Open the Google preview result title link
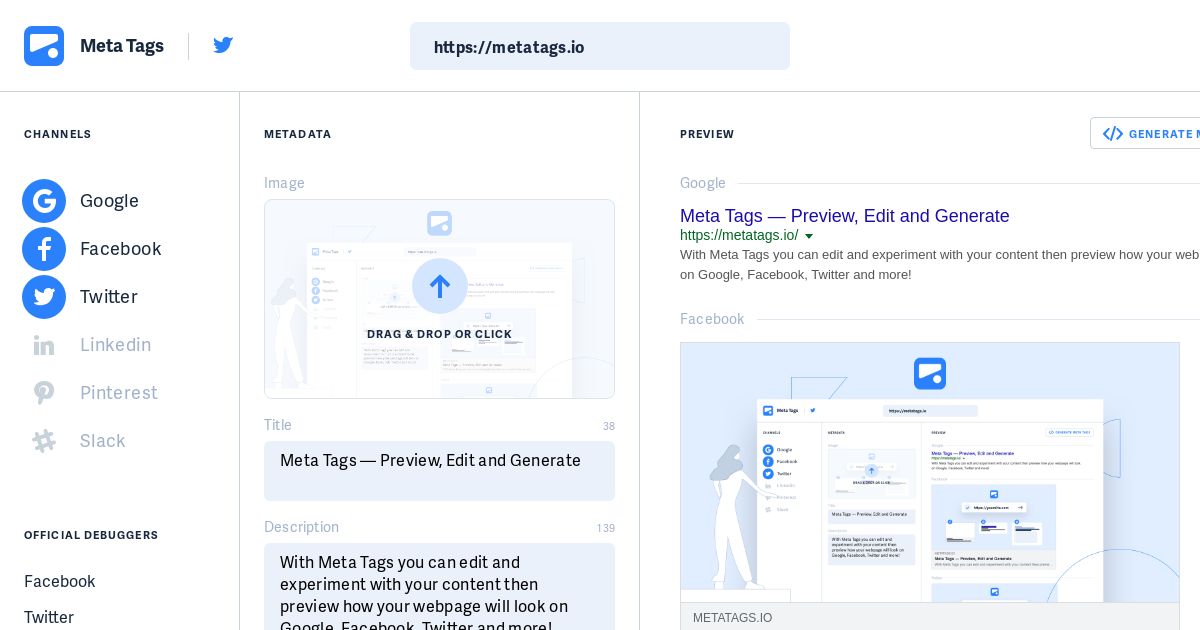Image resolution: width=1200 pixels, height=630 pixels. pos(844,216)
